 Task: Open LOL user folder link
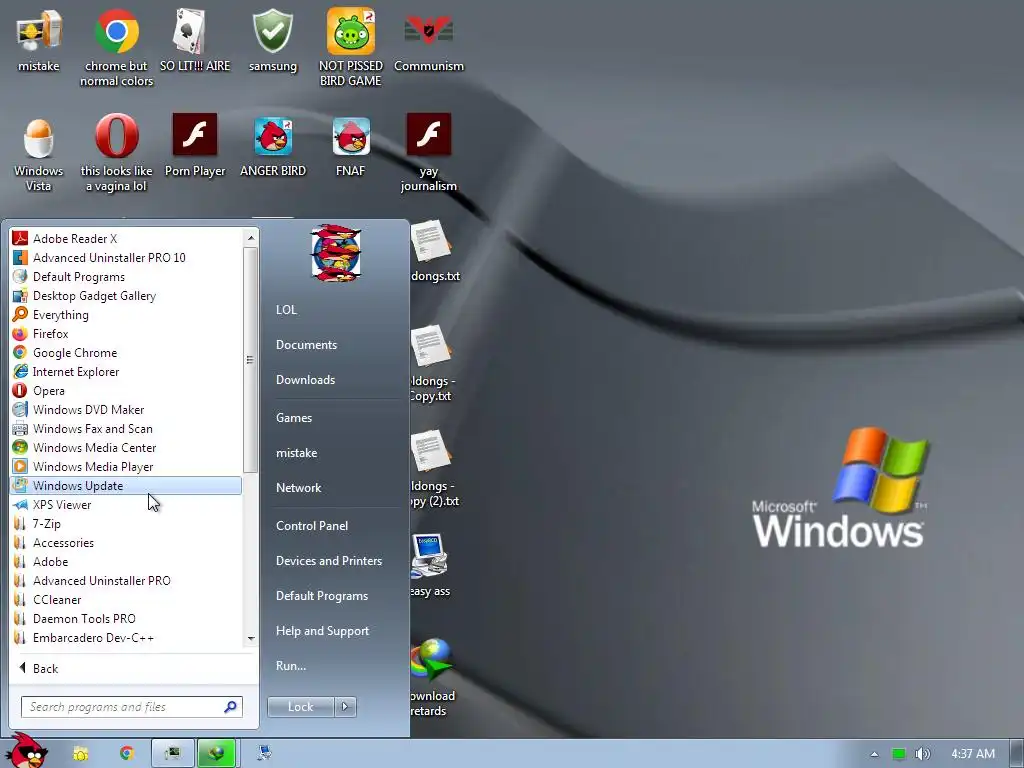[x=336, y=310]
